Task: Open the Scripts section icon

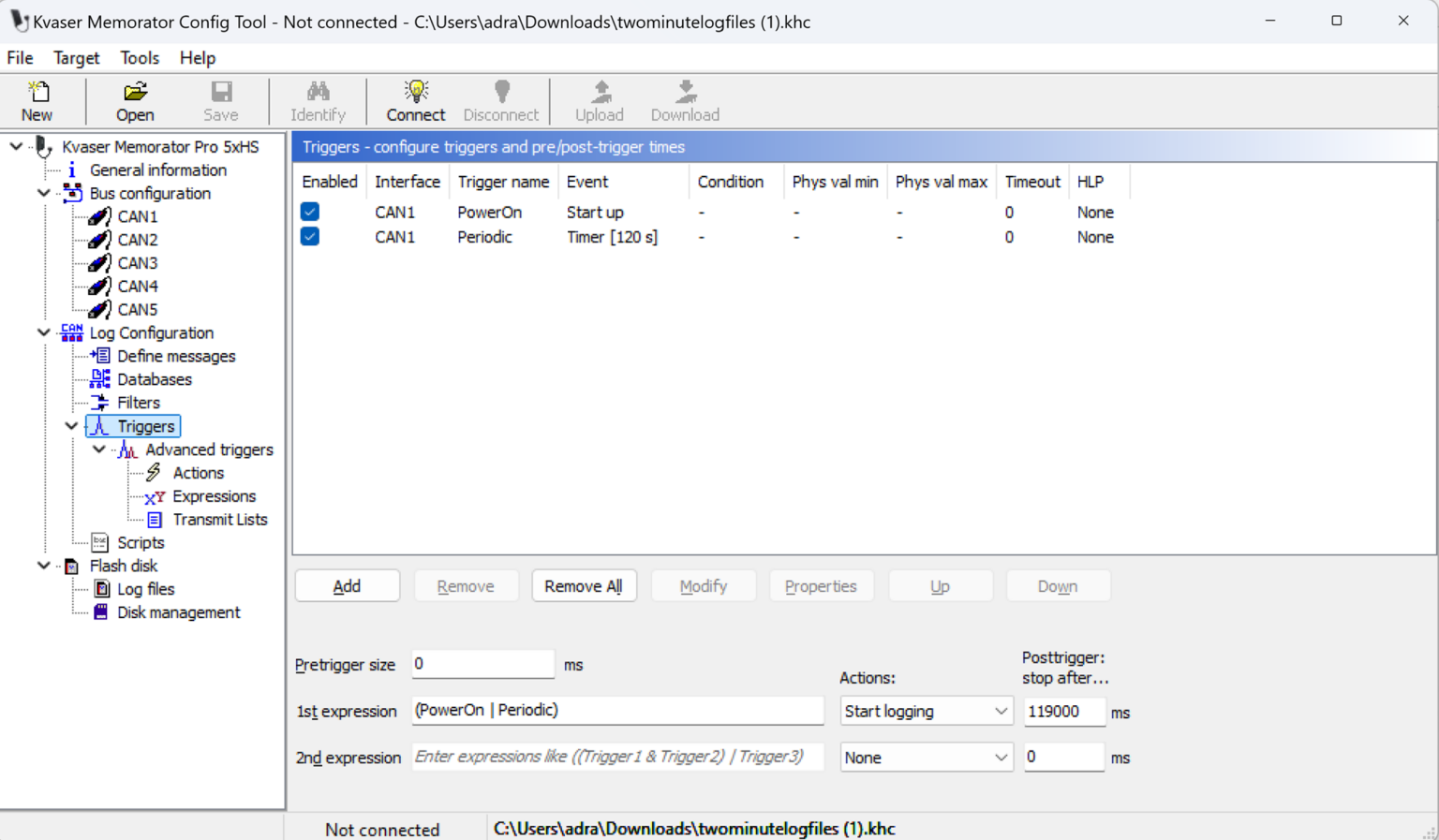Action: [99, 542]
